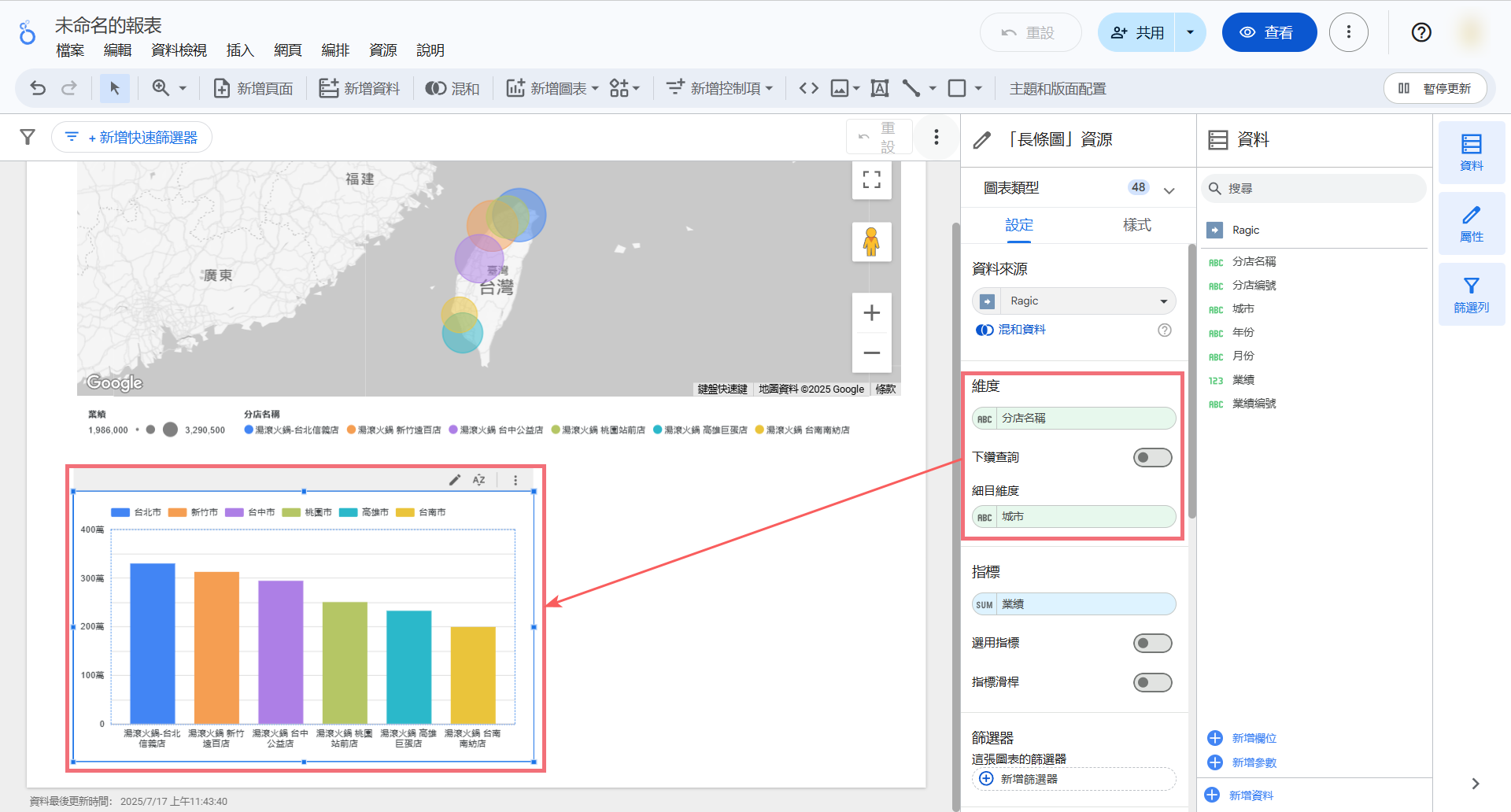Open the 篩選列 filter bar side tab
Screen dimensions: 1511x812
click(1472, 294)
